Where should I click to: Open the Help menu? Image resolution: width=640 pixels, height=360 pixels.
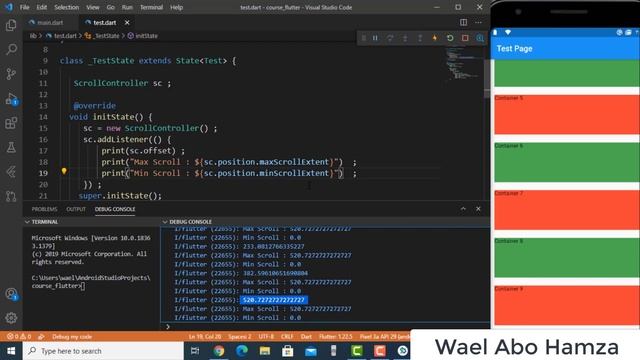click(x=176, y=7)
